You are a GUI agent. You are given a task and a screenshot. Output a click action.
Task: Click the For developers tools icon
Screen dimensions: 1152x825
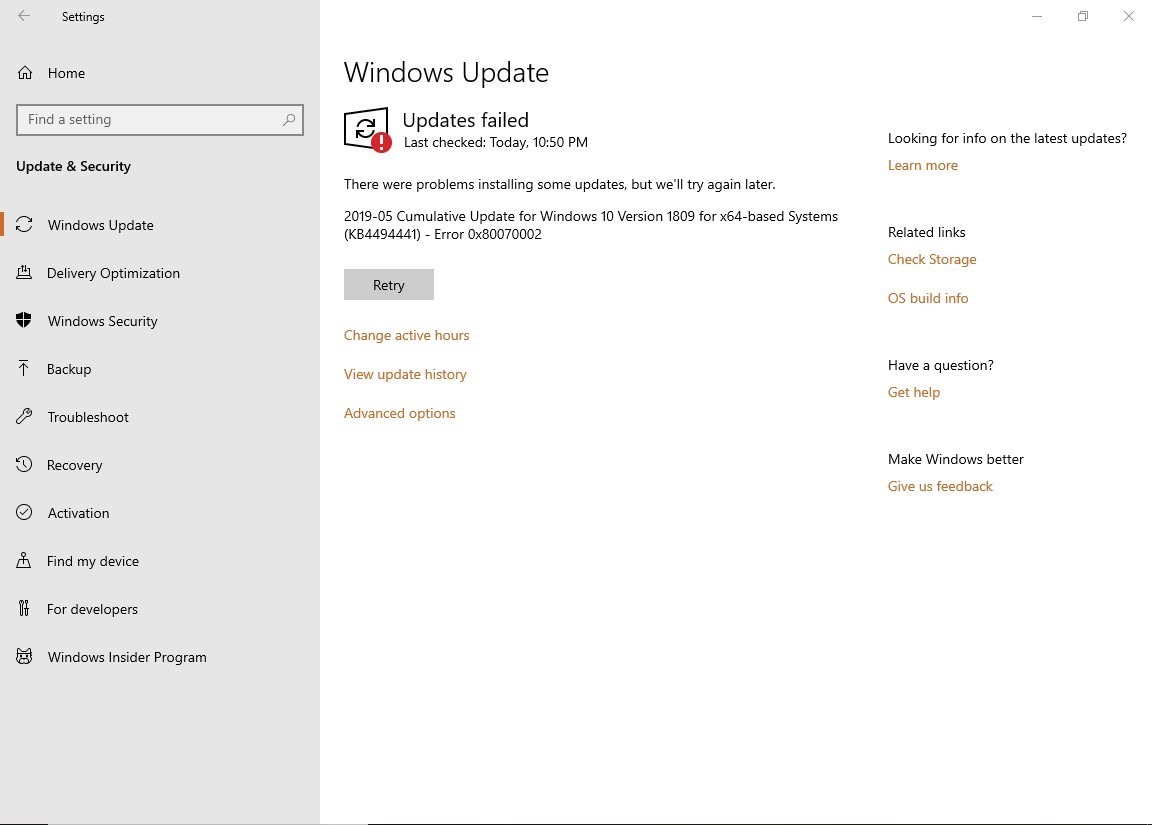click(24, 608)
